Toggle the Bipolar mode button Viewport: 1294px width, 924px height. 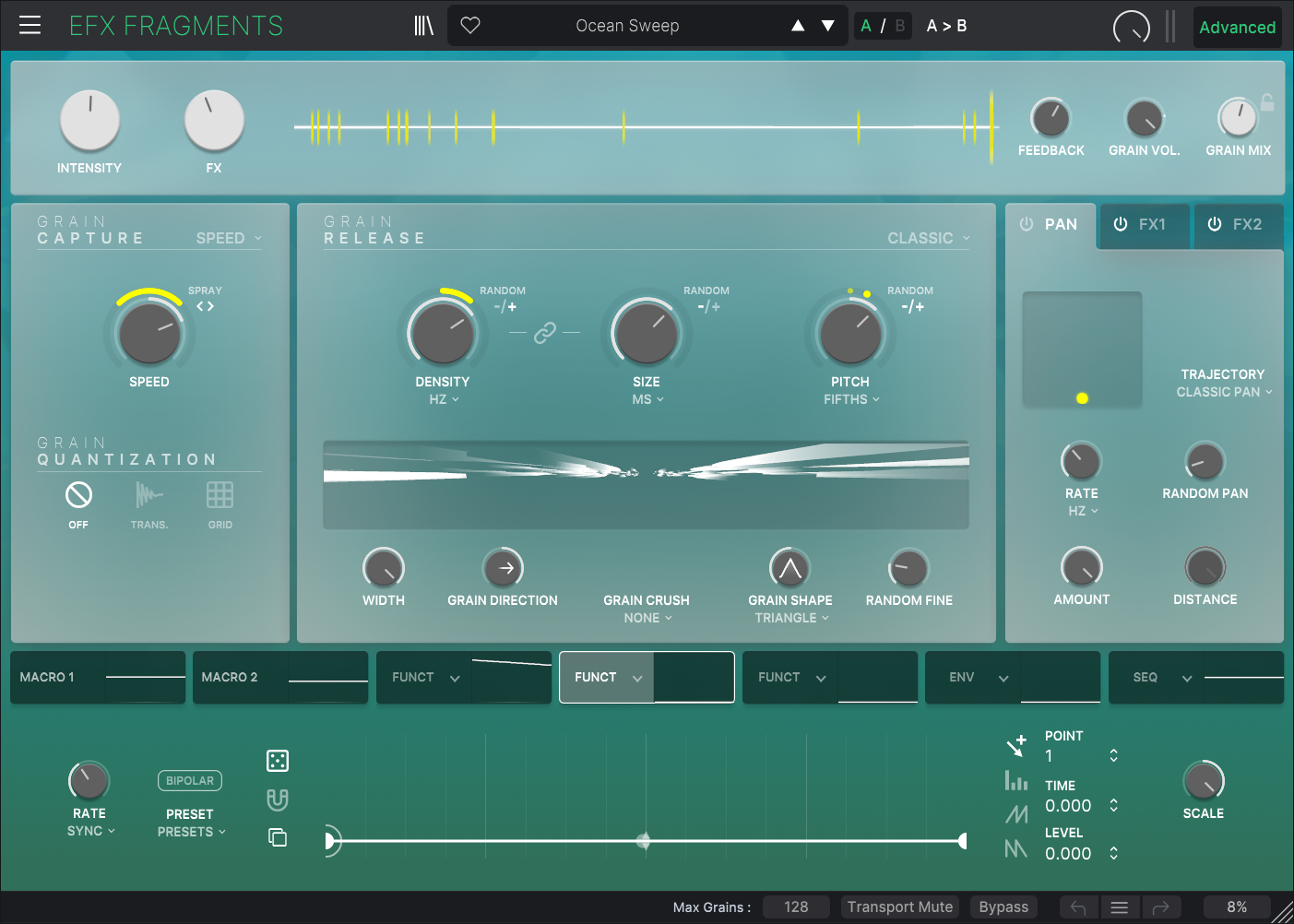(190, 781)
